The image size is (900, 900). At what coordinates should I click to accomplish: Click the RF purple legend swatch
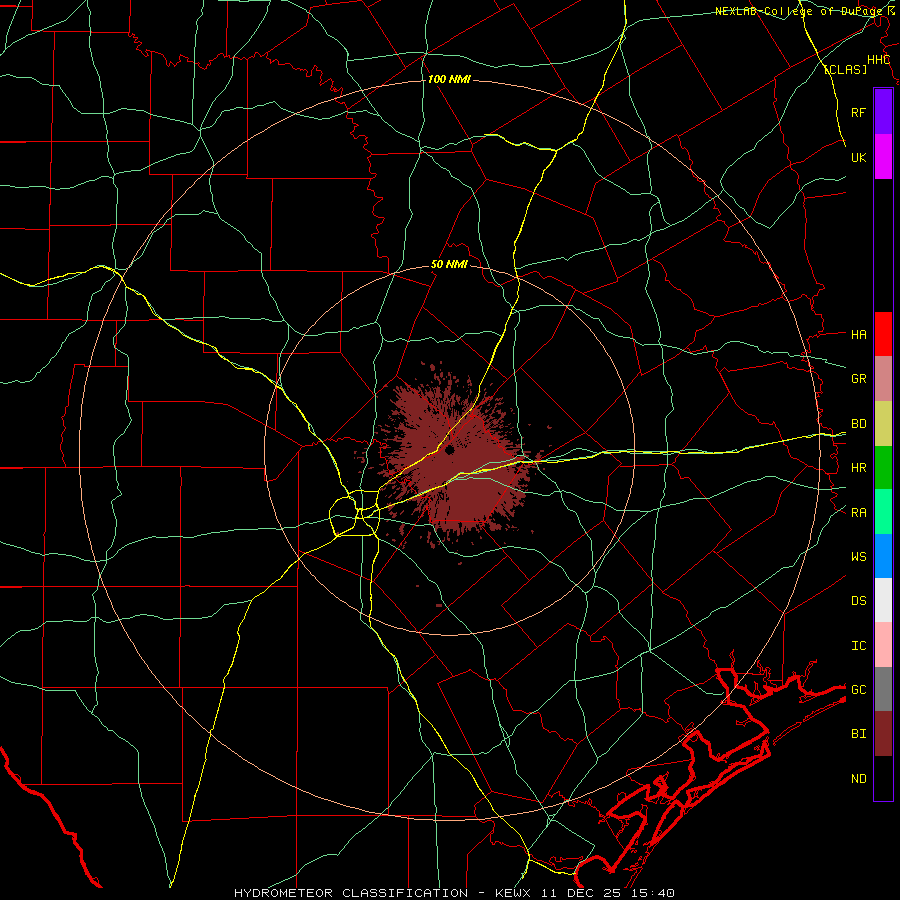[x=883, y=112]
